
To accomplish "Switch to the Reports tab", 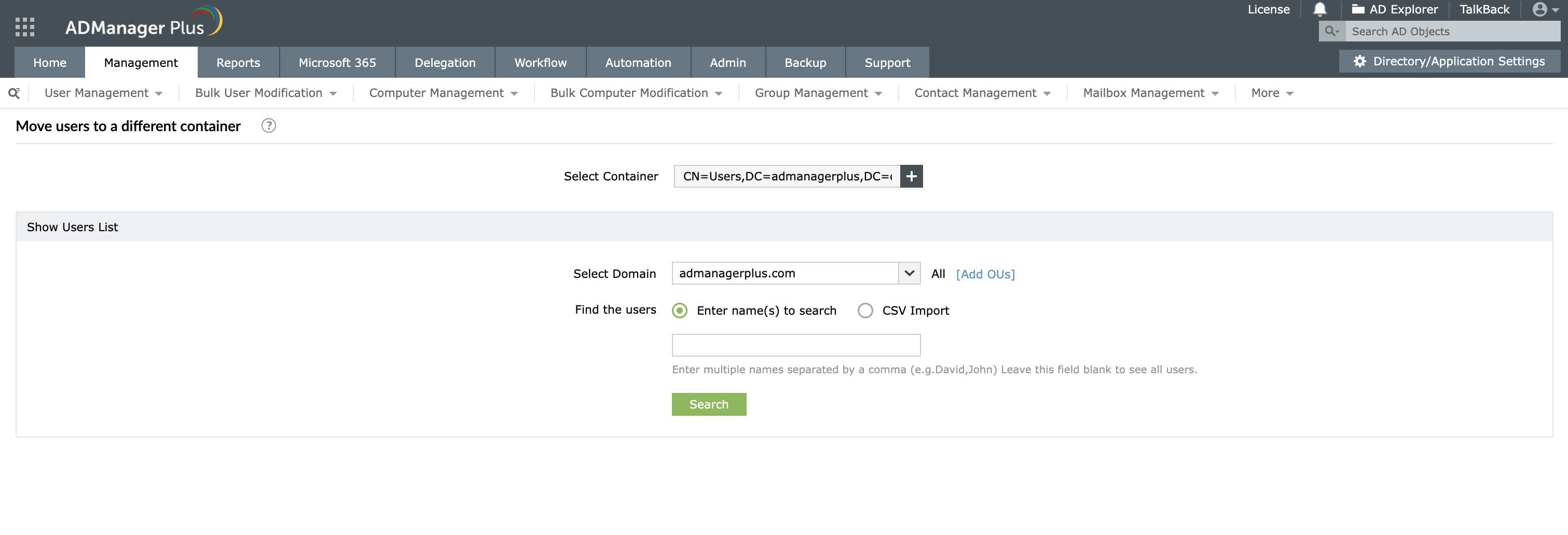I will point(238,63).
